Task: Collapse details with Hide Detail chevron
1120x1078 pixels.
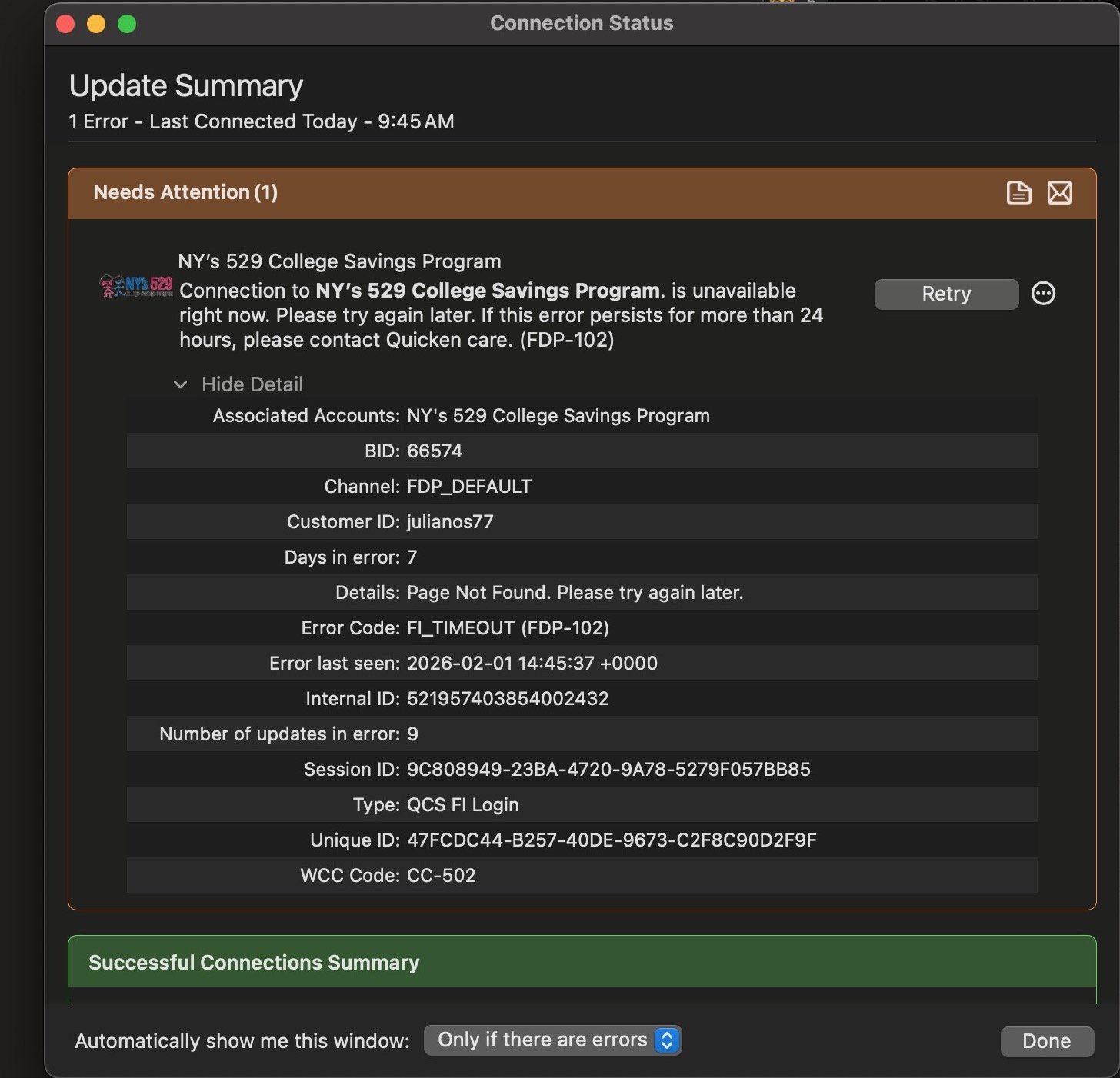Action: [180, 384]
